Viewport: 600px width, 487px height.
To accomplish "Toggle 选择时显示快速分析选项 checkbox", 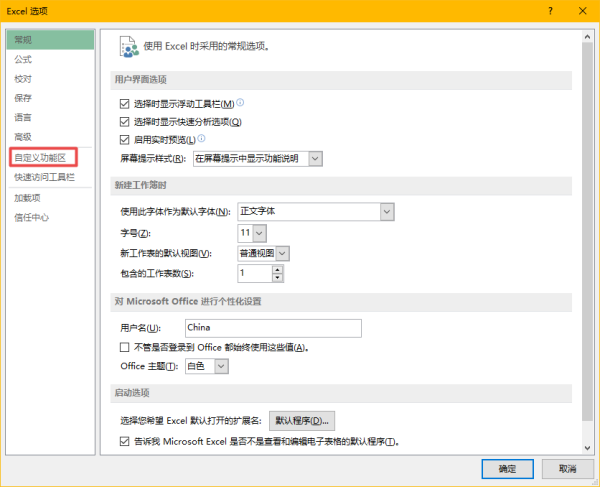I will [124, 122].
